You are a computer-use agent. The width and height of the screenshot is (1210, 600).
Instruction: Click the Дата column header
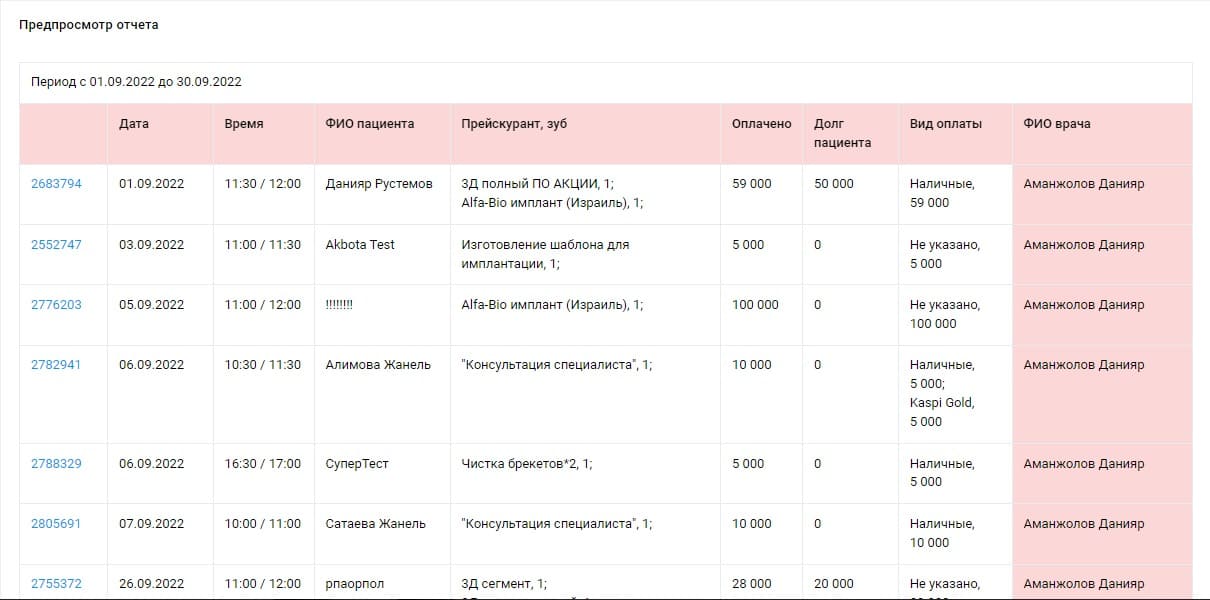point(134,124)
